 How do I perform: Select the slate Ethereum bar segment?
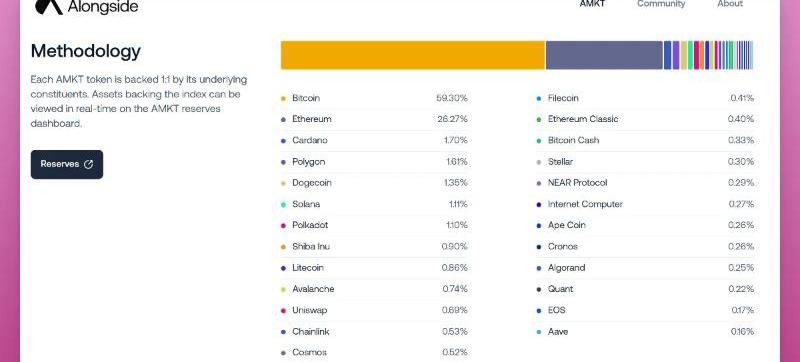[x=604, y=55]
